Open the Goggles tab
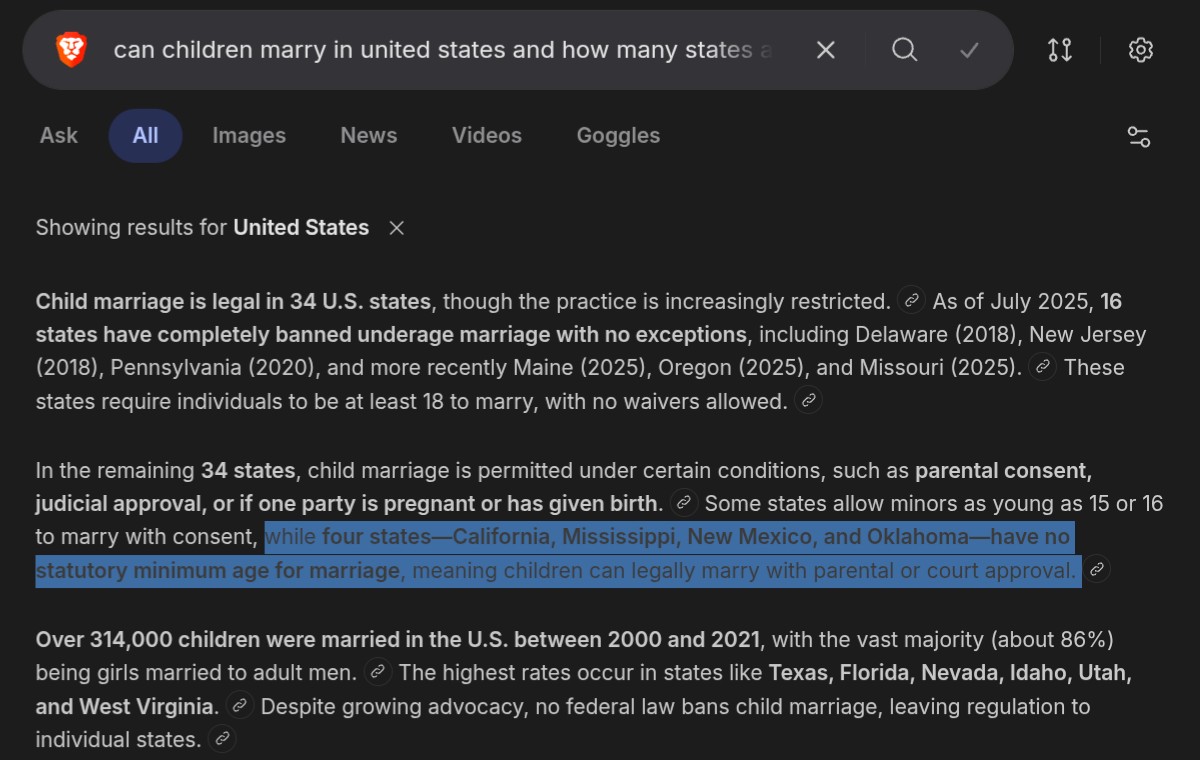Screen dimensions: 1200x760 (618, 136)
